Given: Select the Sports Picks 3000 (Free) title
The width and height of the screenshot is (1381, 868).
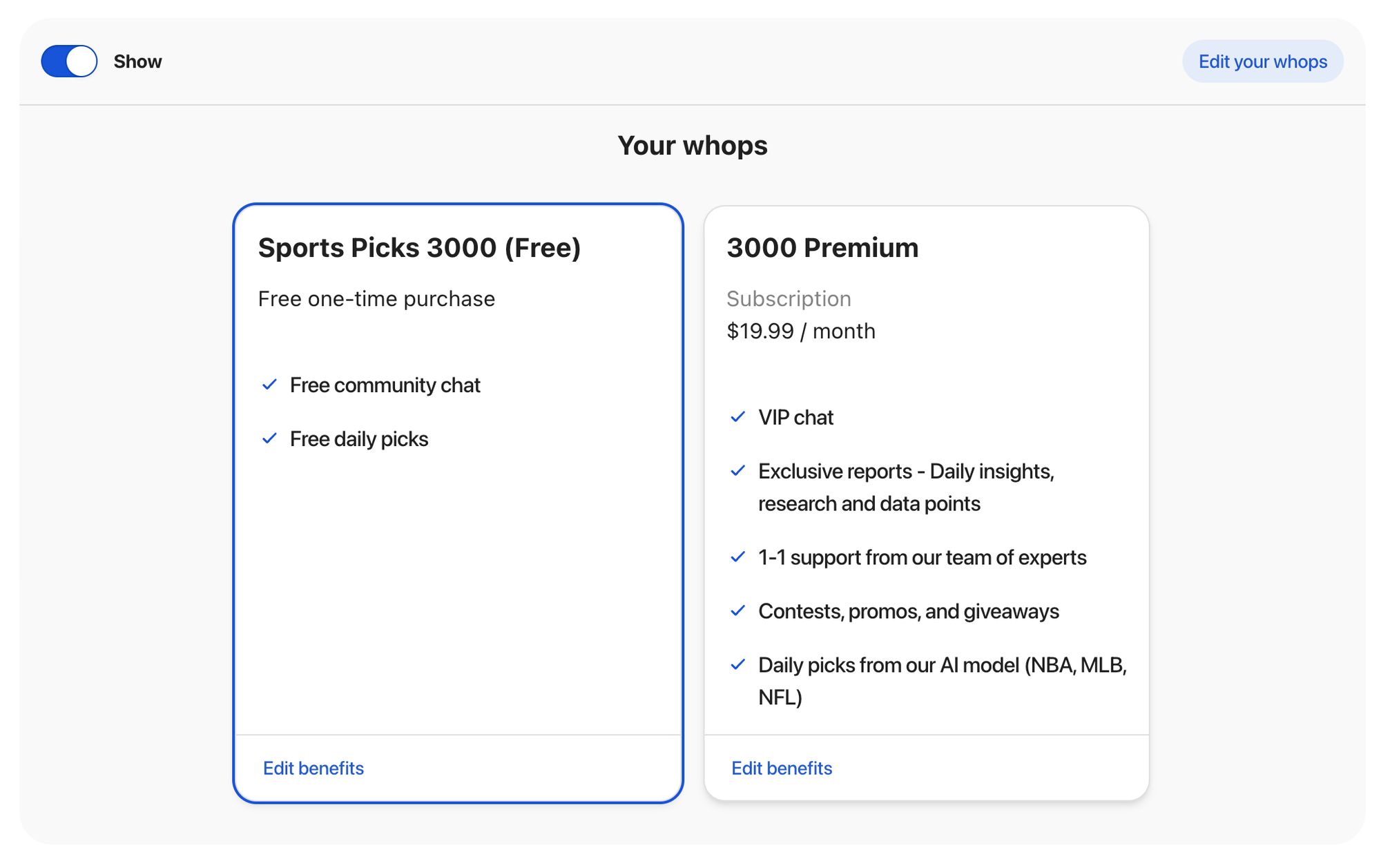Looking at the screenshot, I should point(419,248).
